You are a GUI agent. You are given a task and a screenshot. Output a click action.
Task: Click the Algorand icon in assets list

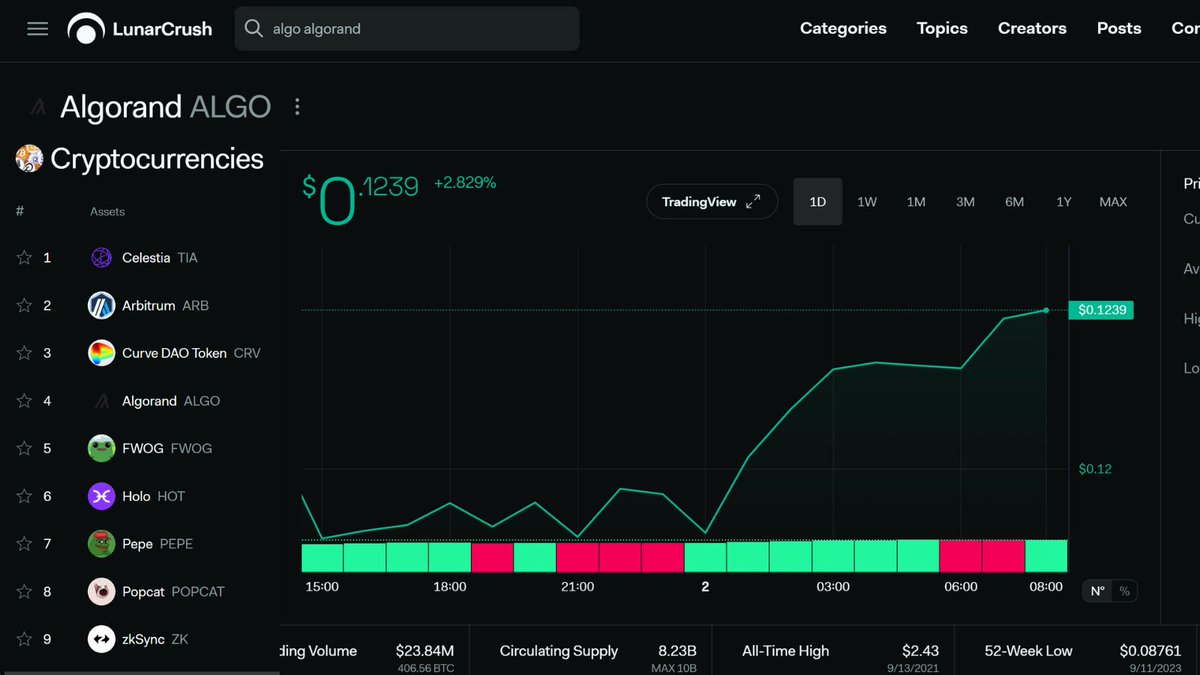coord(102,401)
